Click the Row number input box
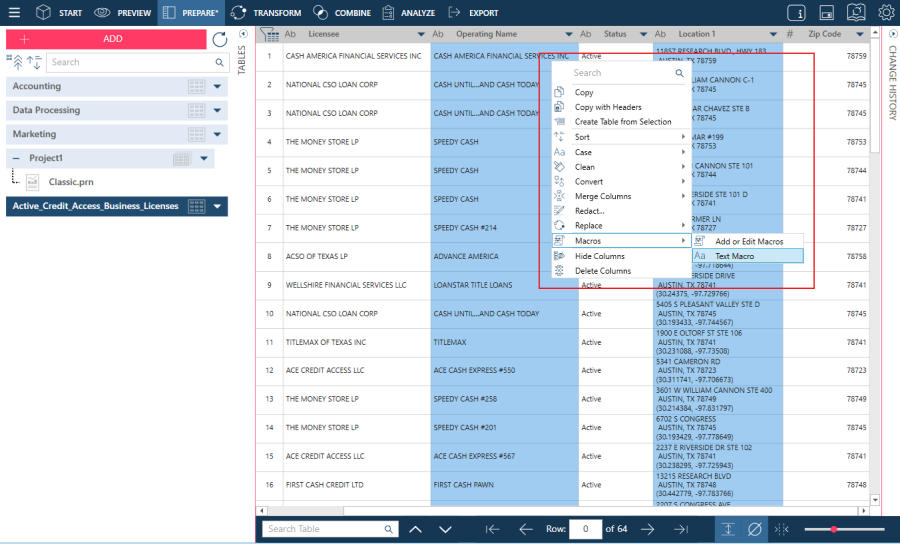The image size is (900, 544). pos(585,529)
